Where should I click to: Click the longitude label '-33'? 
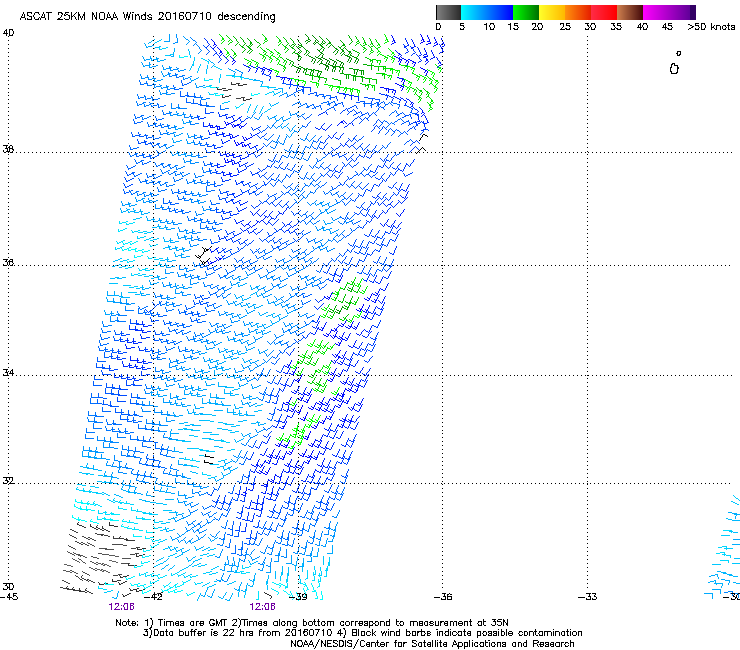click(588, 597)
